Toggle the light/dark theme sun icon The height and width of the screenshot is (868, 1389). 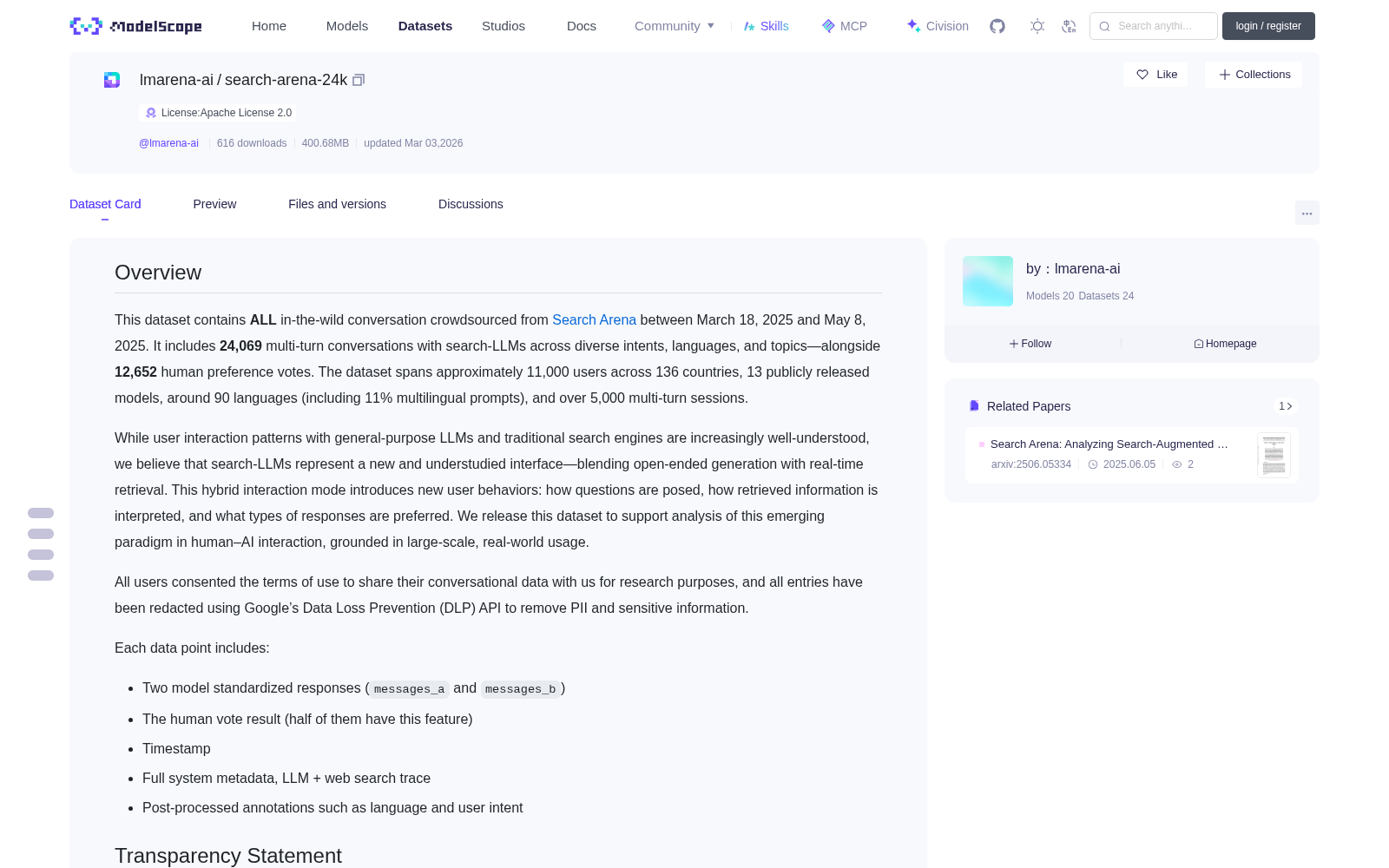1037,26
